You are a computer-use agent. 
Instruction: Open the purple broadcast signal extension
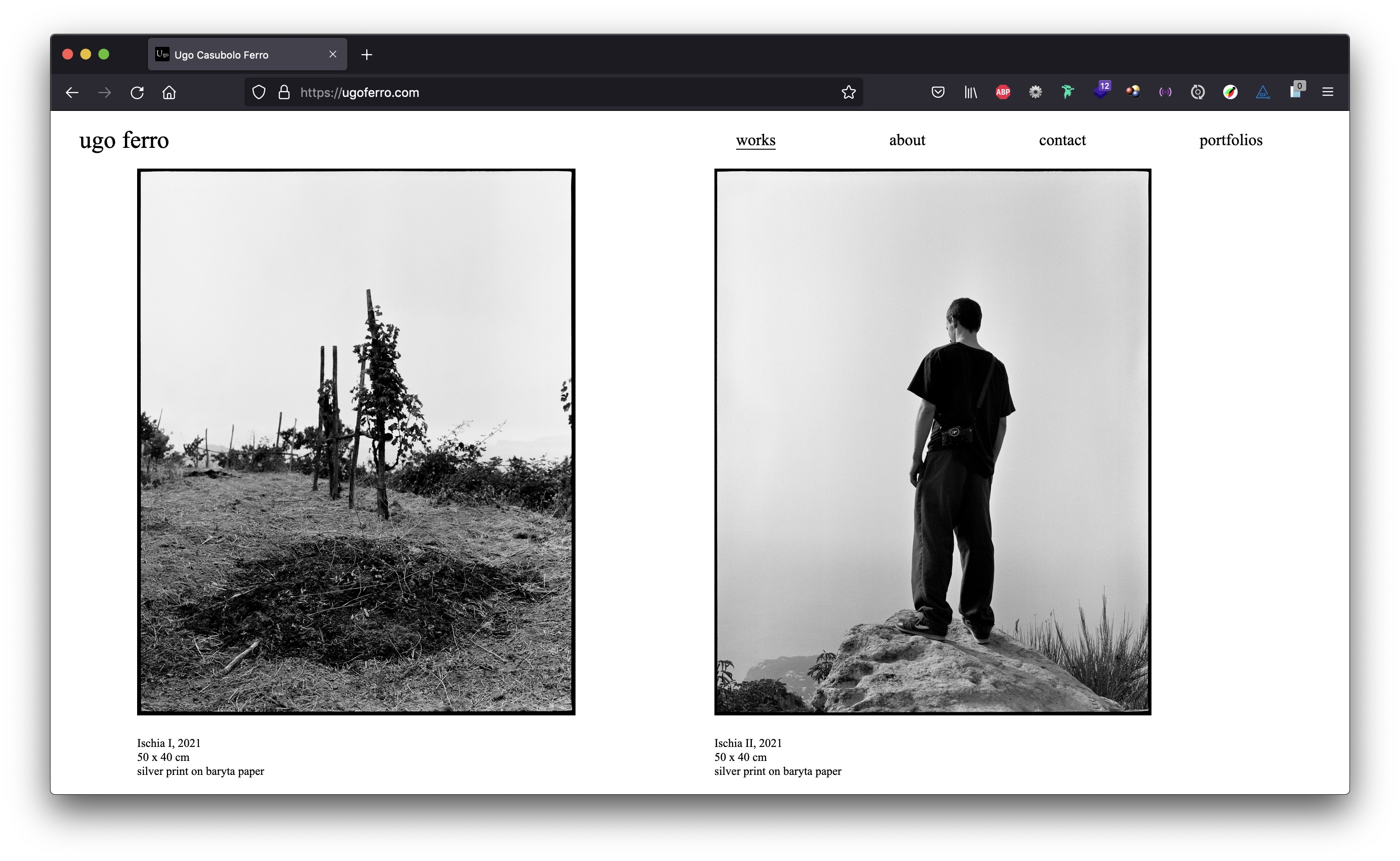click(1165, 92)
